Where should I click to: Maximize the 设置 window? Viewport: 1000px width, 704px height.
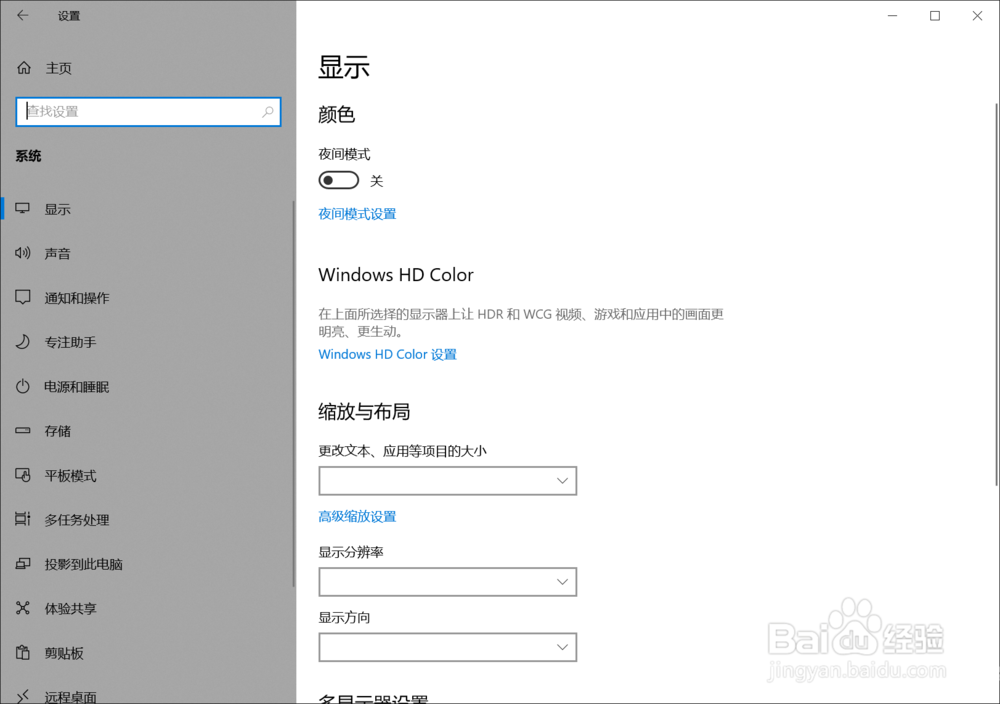(935, 16)
